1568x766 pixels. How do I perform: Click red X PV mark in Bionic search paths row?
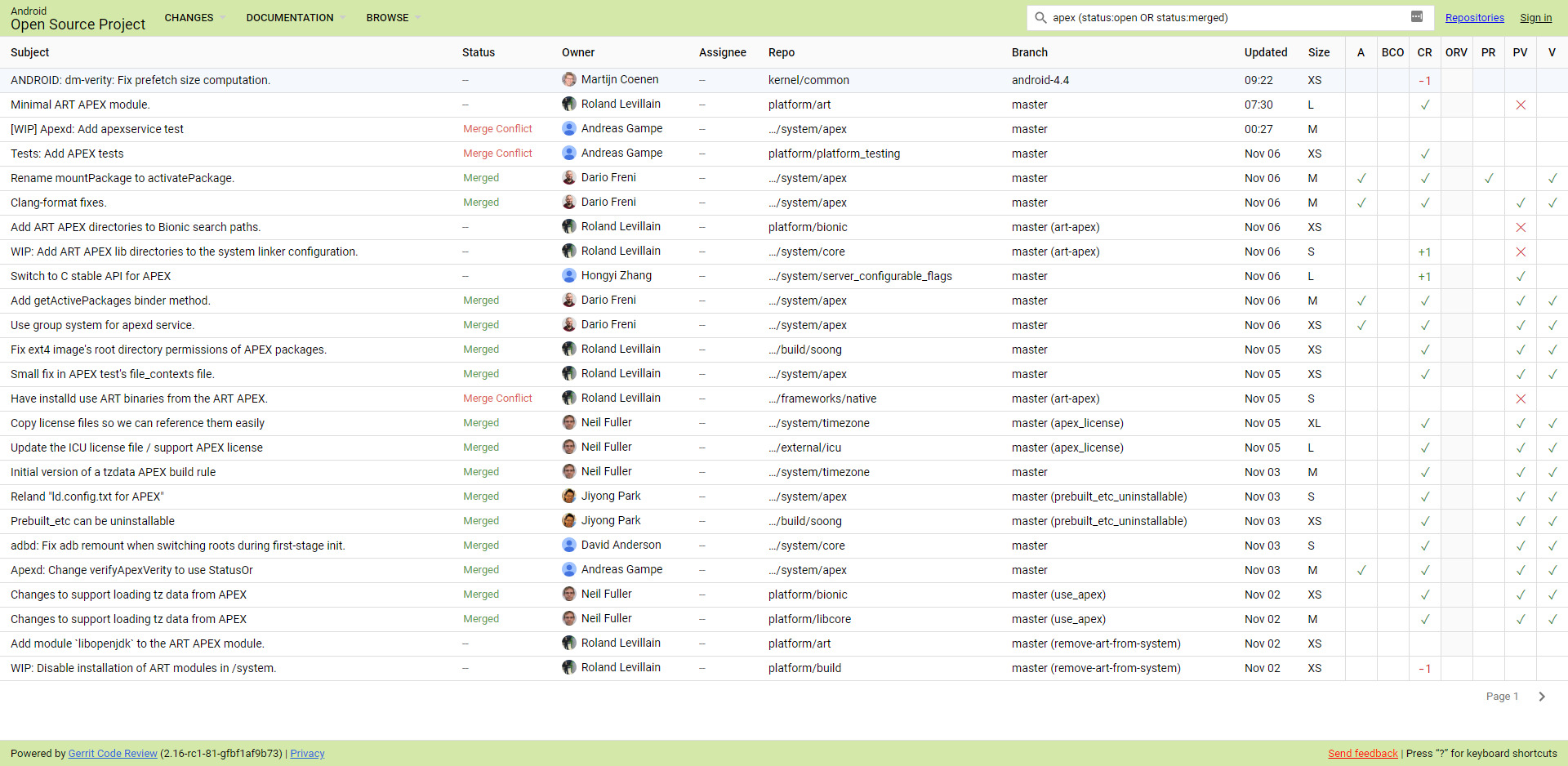coord(1521,227)
